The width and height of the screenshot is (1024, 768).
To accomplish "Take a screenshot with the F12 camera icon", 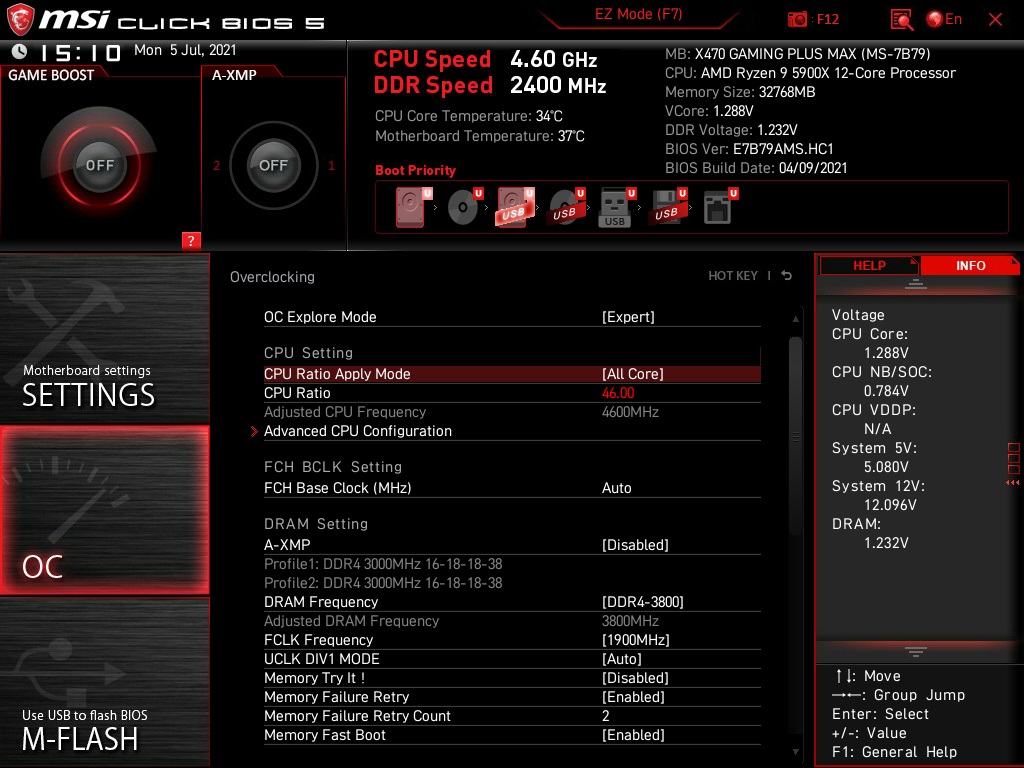I will (797, 20).
